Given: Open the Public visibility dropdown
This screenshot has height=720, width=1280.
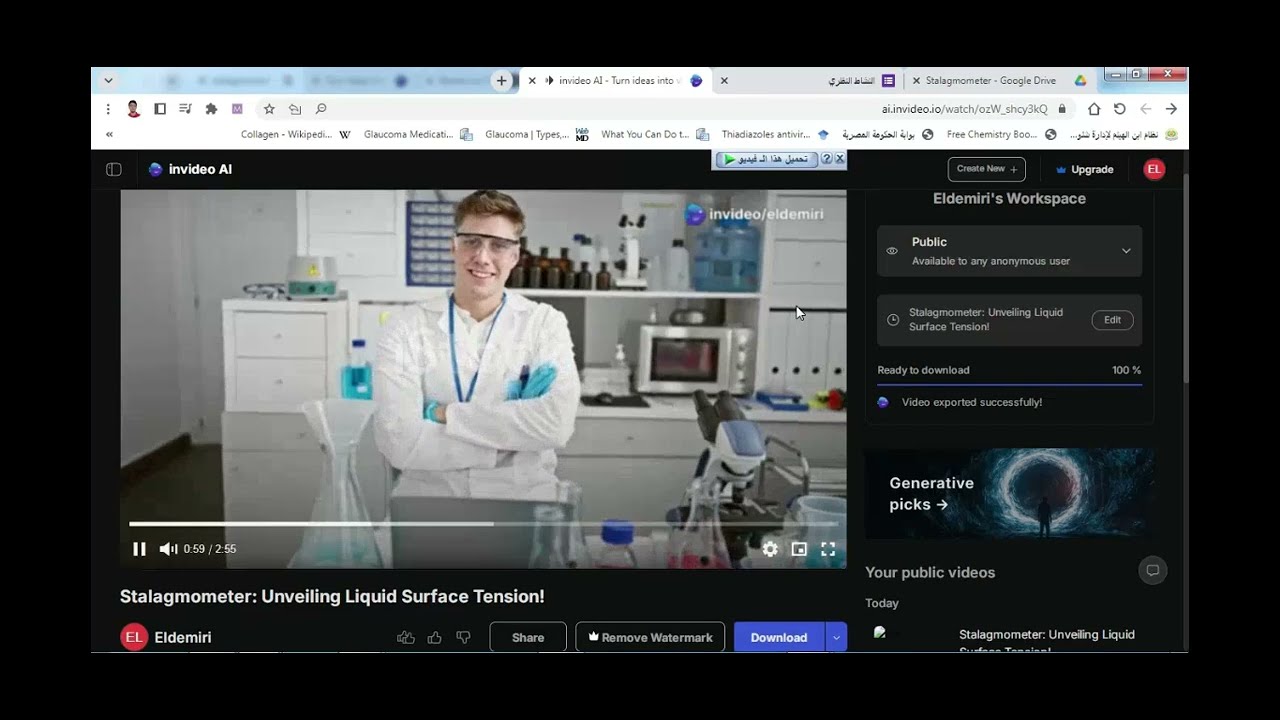Looking at the screenshot, I should pos(1009,251).
